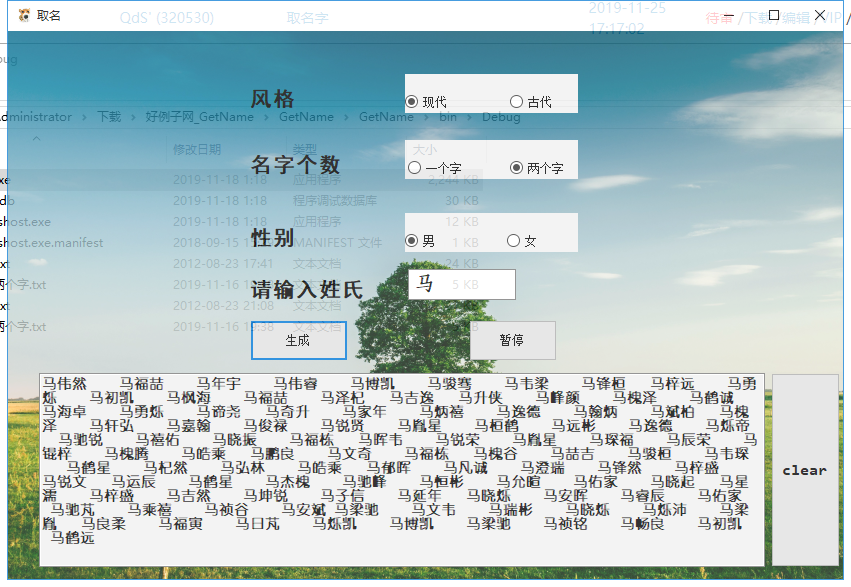The image size is (851, 587).
Task: Click the 暂停 pause button
Action: point(512,341)
